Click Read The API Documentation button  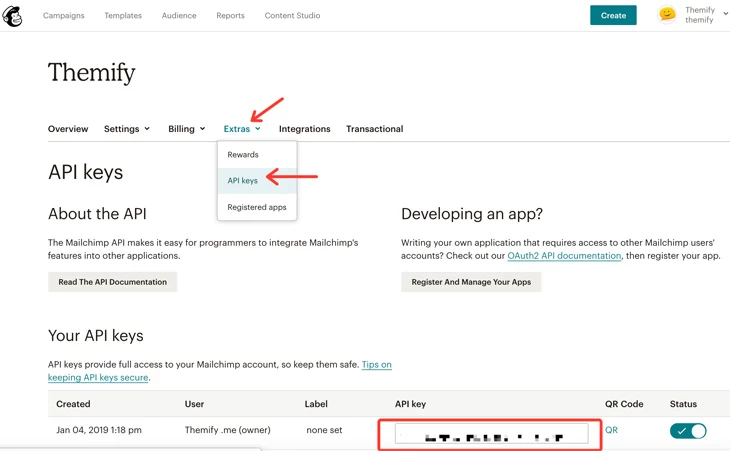(x=112, y=282)
